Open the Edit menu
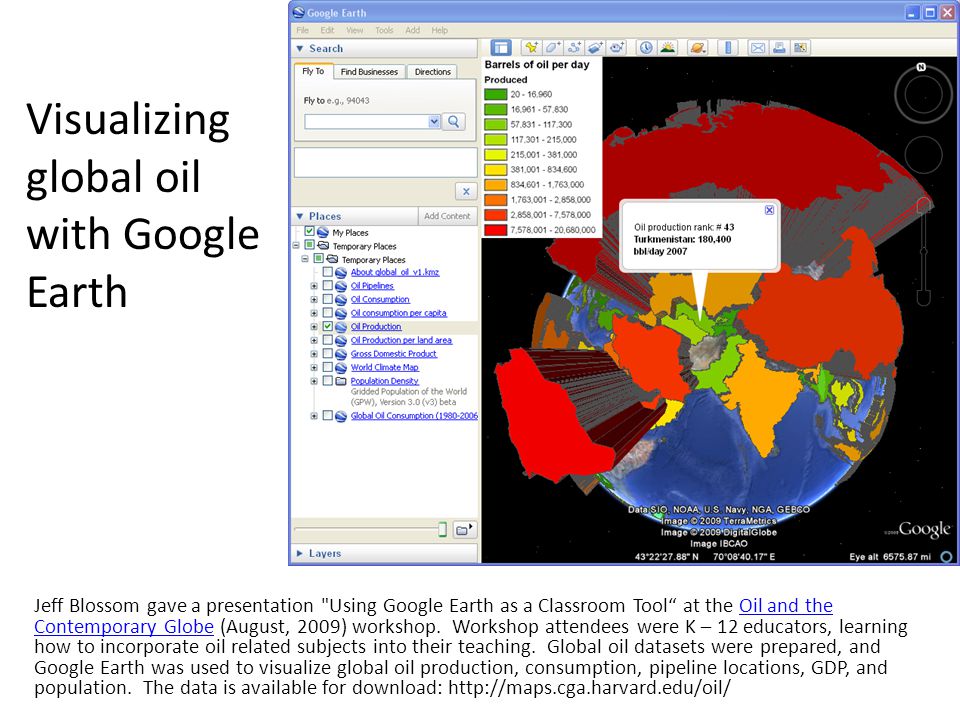The height and width of the screenshot is (720, 960). (x=328, y=30)
